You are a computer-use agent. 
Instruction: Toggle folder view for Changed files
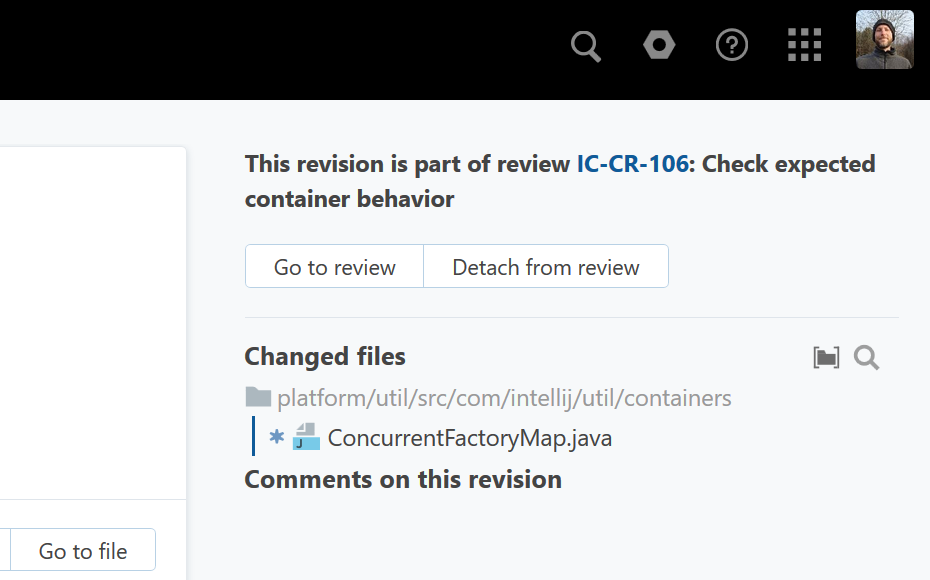click(826, 358)
